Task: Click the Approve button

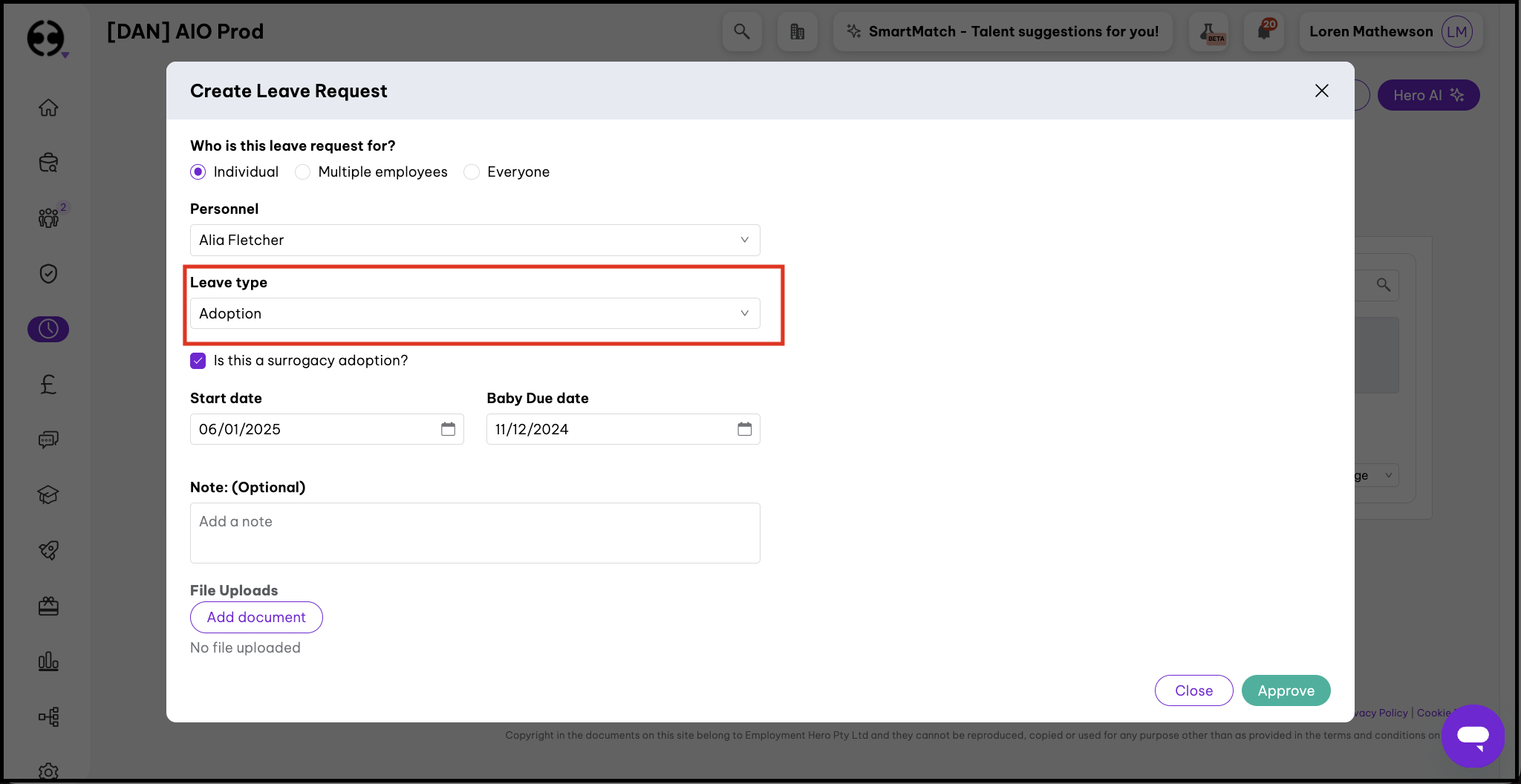Action: point(1286,690)
